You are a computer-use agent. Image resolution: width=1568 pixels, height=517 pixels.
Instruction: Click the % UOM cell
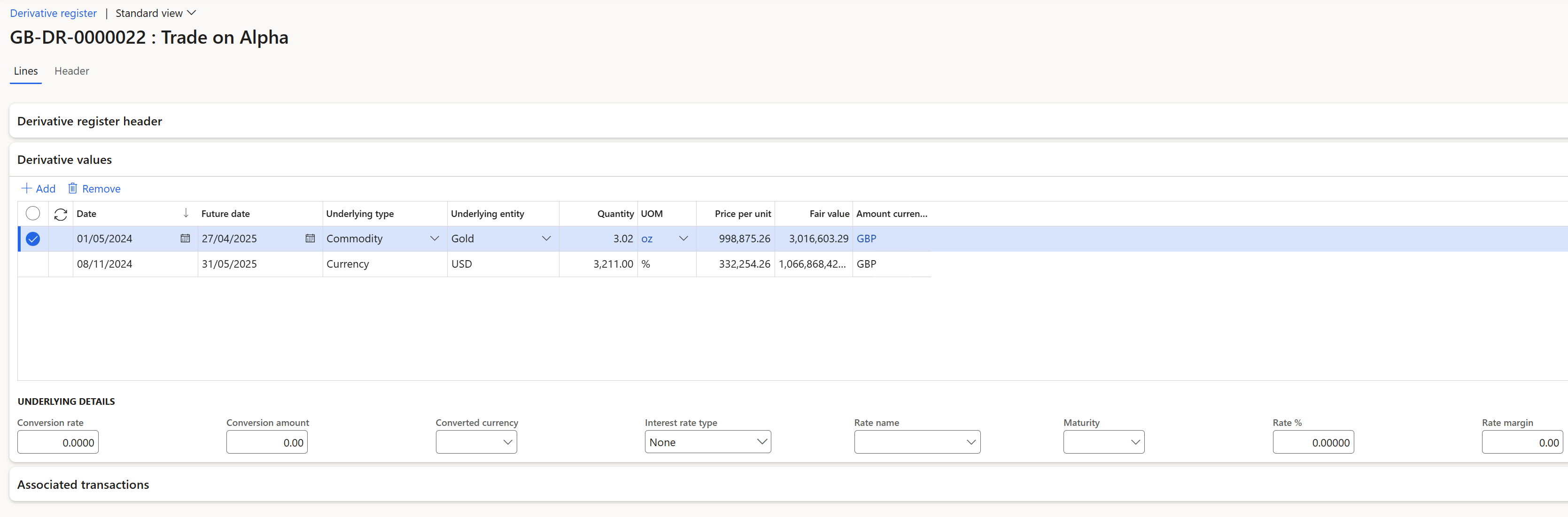click(x=667, y=264)
